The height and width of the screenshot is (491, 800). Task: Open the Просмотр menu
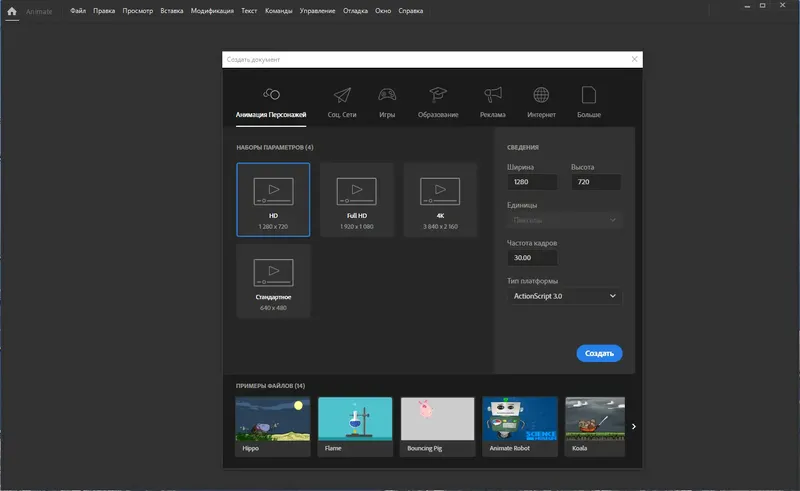coord(138,11)
